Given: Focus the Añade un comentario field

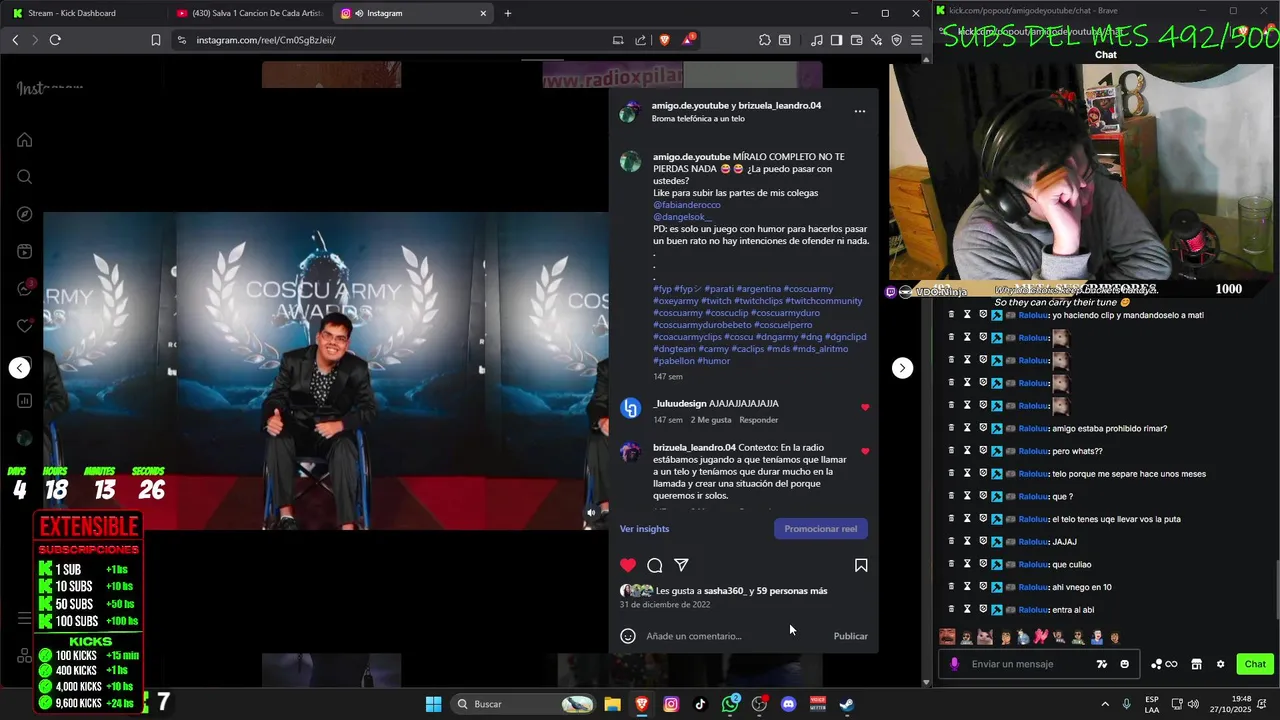Looking at the screenshot, I should pyautogui.click(x=735, y=636).
